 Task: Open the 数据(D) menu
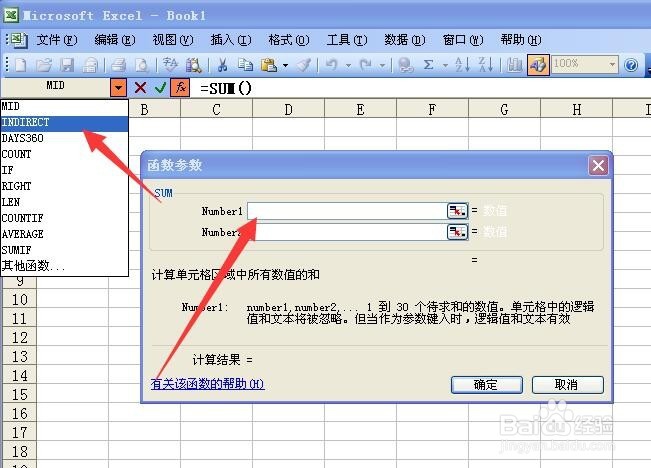click(405, 40)
